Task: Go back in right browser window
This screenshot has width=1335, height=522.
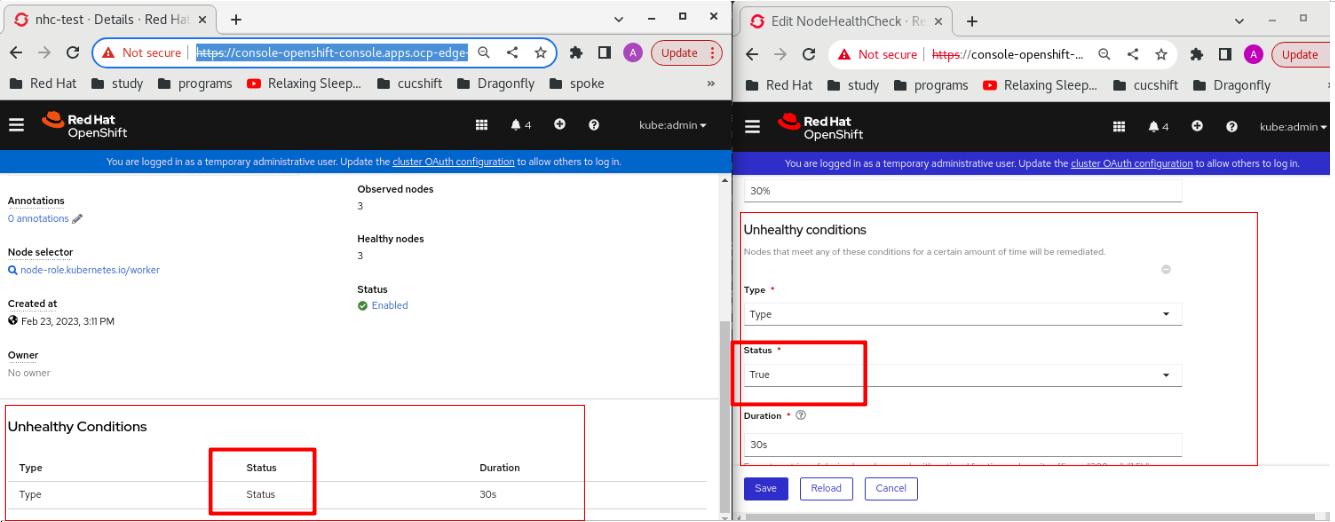Action: 753,54
